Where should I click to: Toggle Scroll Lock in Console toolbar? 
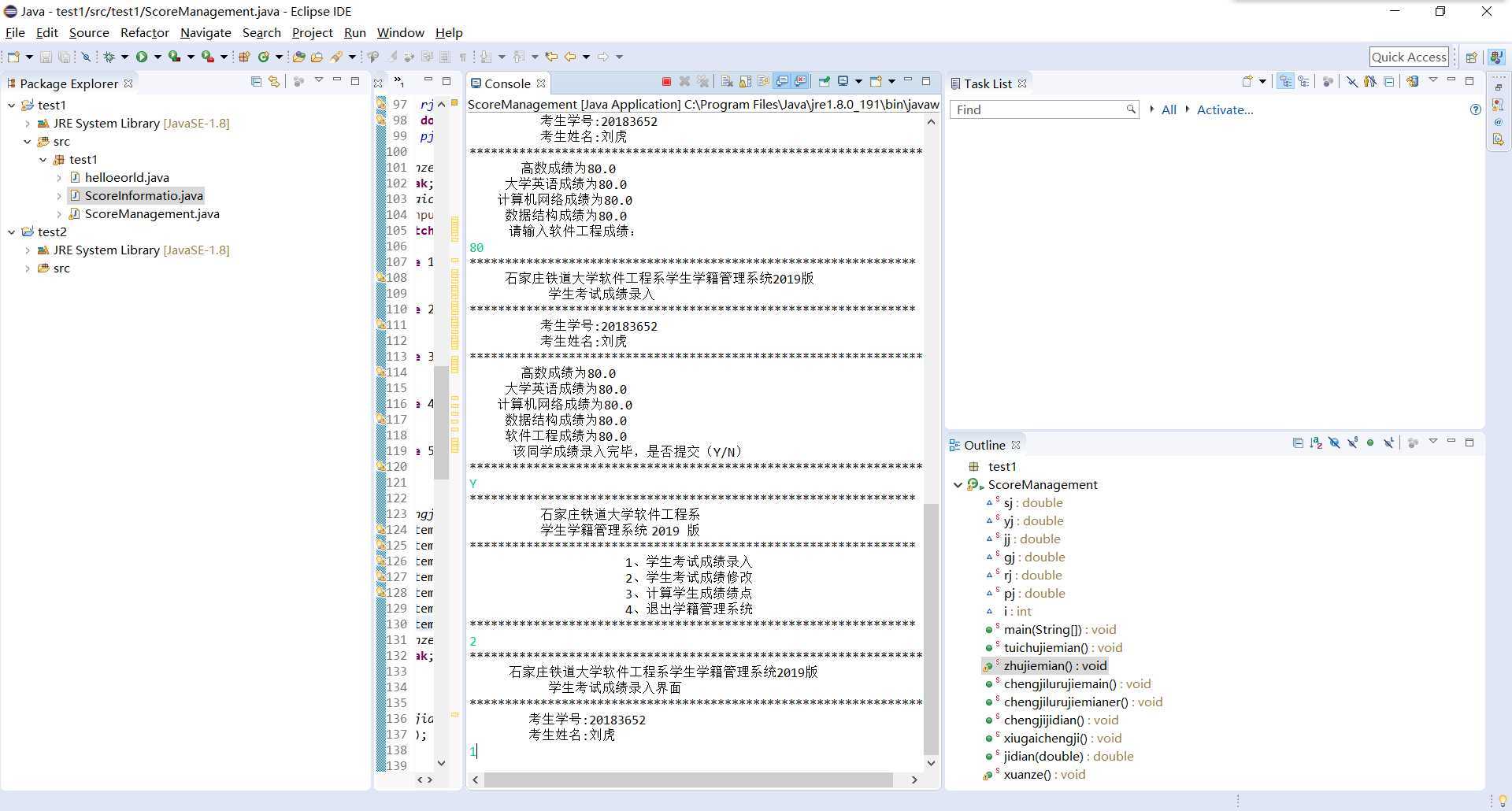[745, 81]
